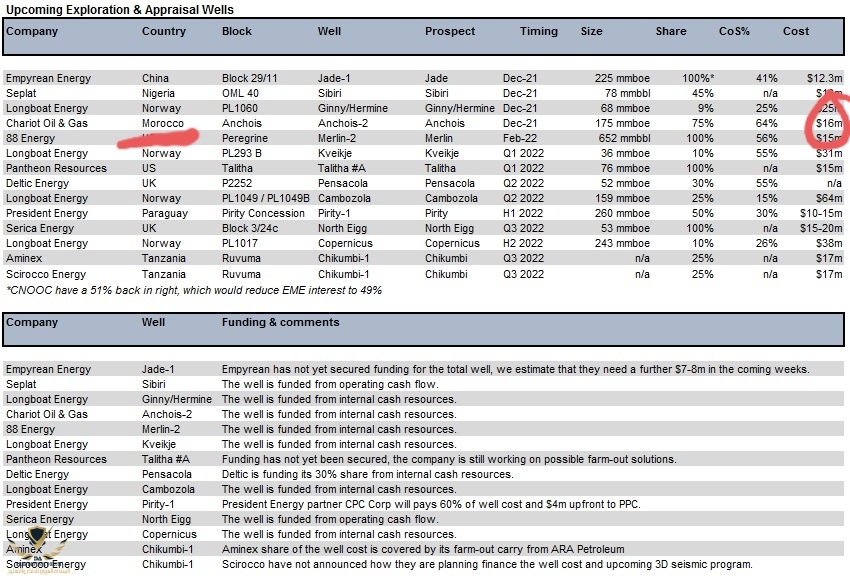
Task: Select the 'Cost' column header
Action: tap(796, 31)
